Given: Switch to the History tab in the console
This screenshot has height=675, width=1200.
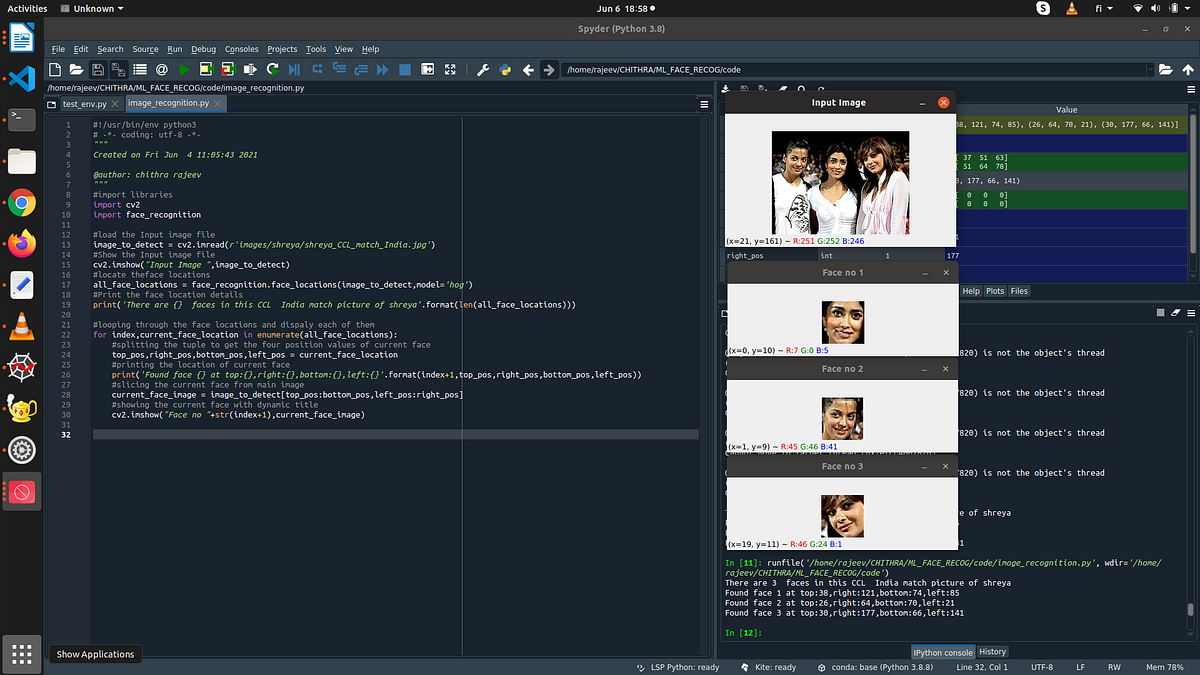Looking at the screenshot, I should point(992,651).
